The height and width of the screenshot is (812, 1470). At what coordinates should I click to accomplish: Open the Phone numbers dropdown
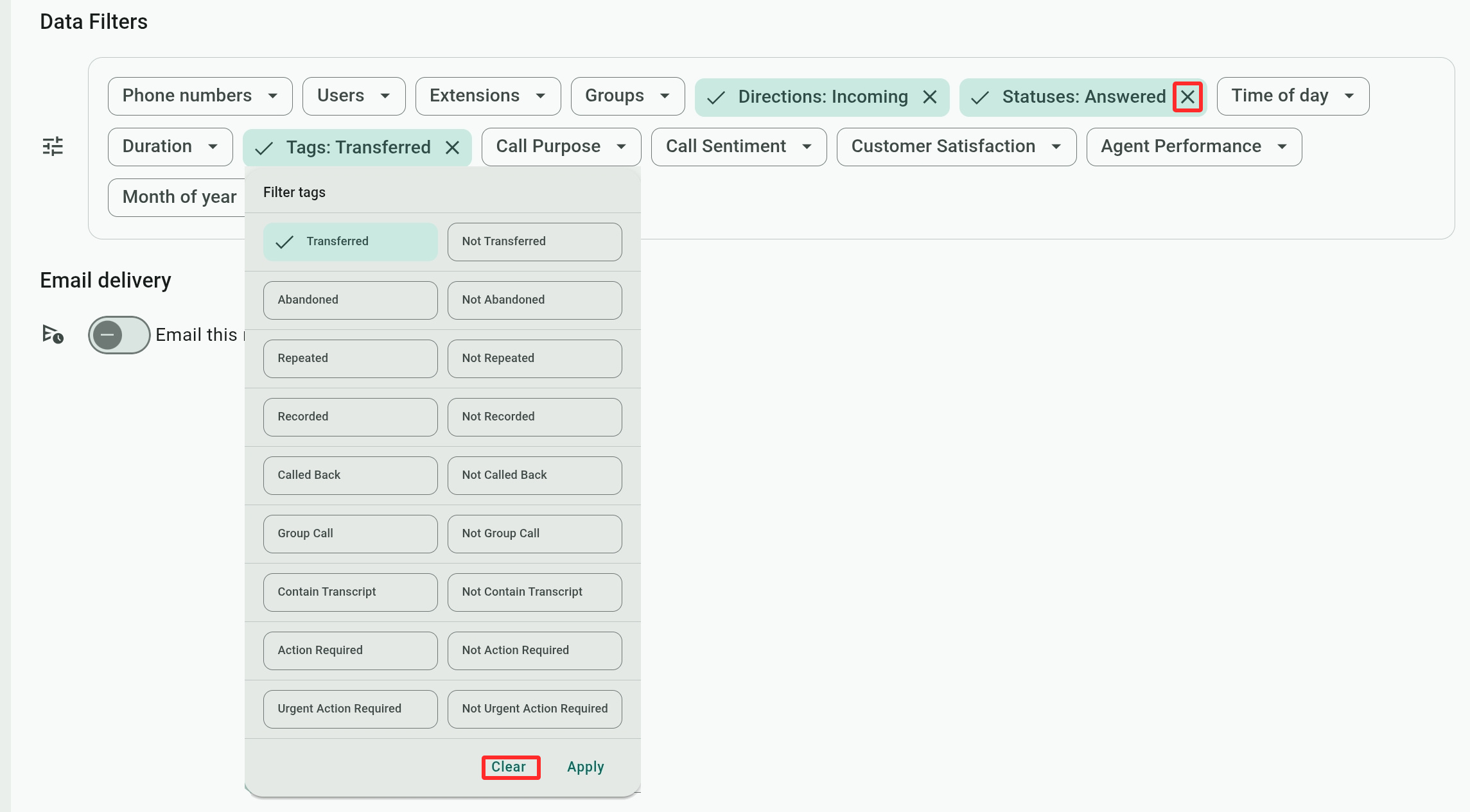(200, 96)
